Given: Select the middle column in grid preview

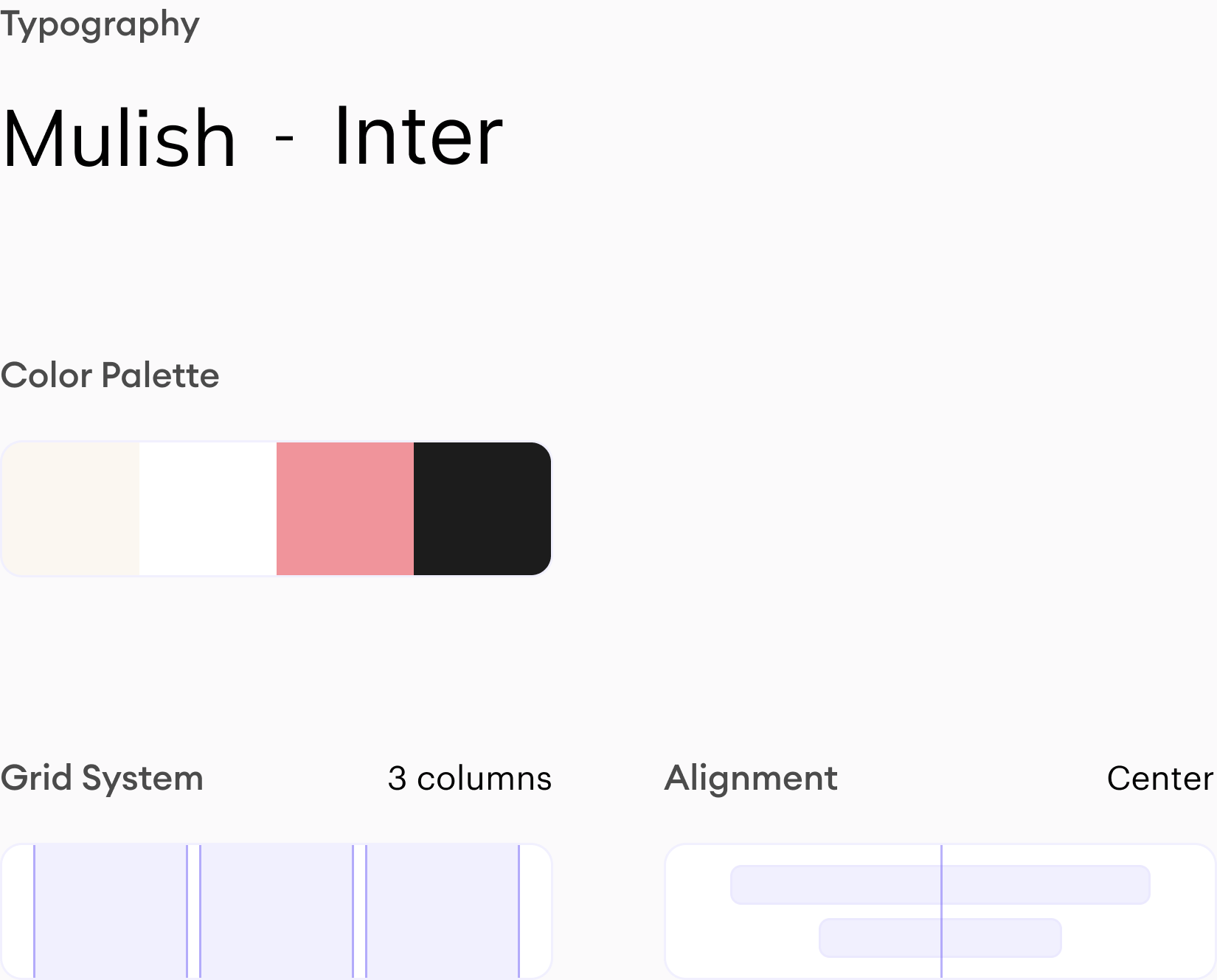Looking at the screenshot, I should point(277,911).
